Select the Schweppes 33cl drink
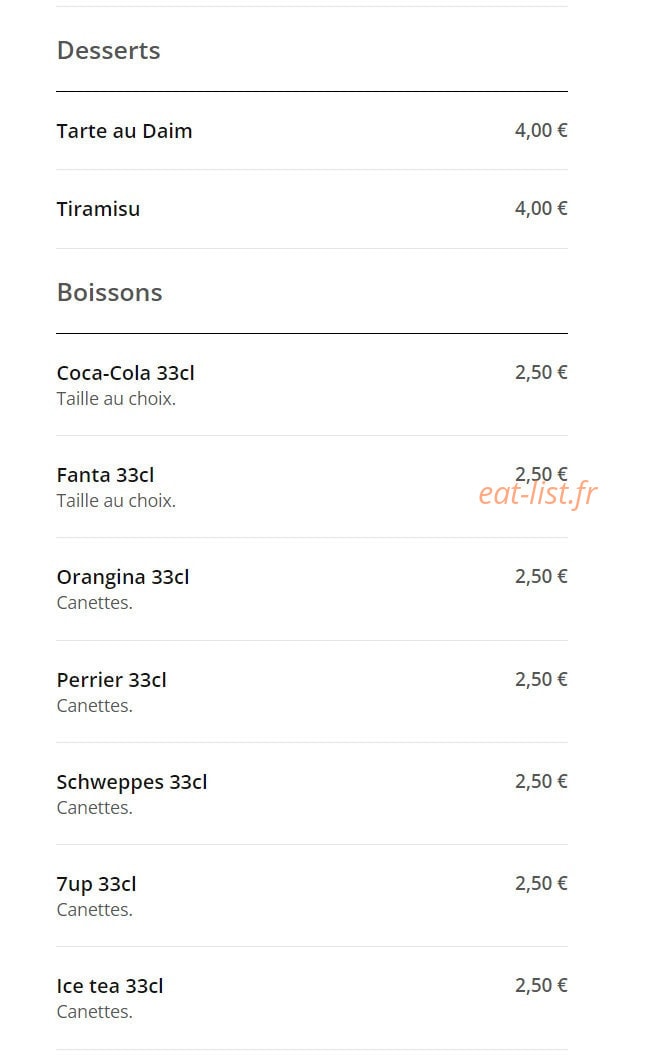This screenshot has width=648, height=1064. click(132, 782)
